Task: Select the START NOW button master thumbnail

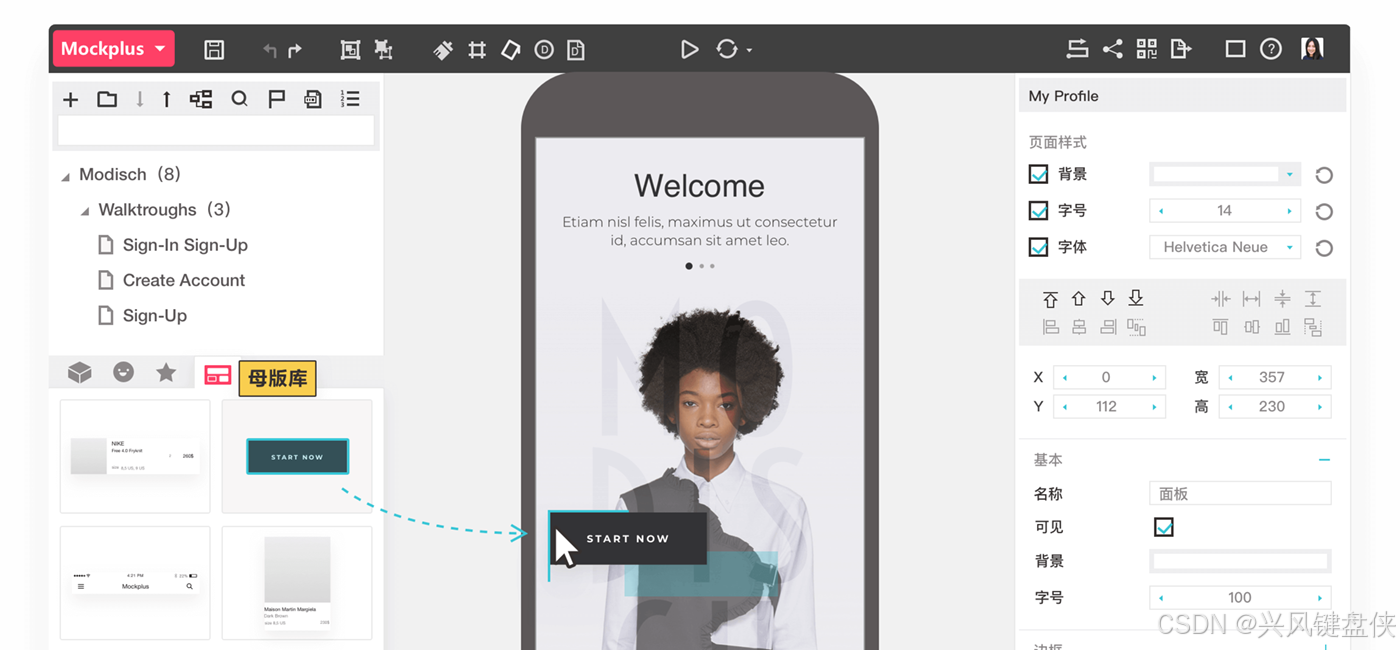Action: (297, 456)
